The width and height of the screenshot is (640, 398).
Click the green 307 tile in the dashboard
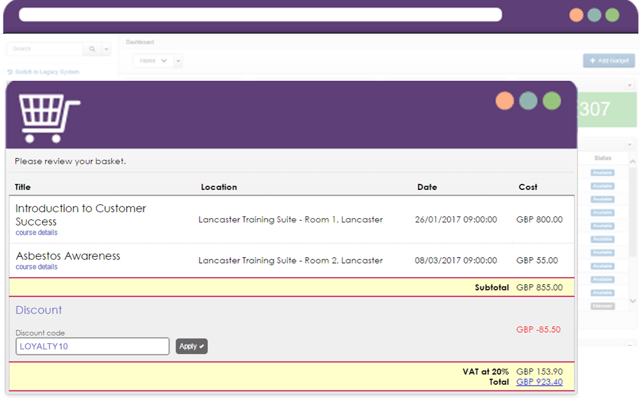tap(607, 109)
